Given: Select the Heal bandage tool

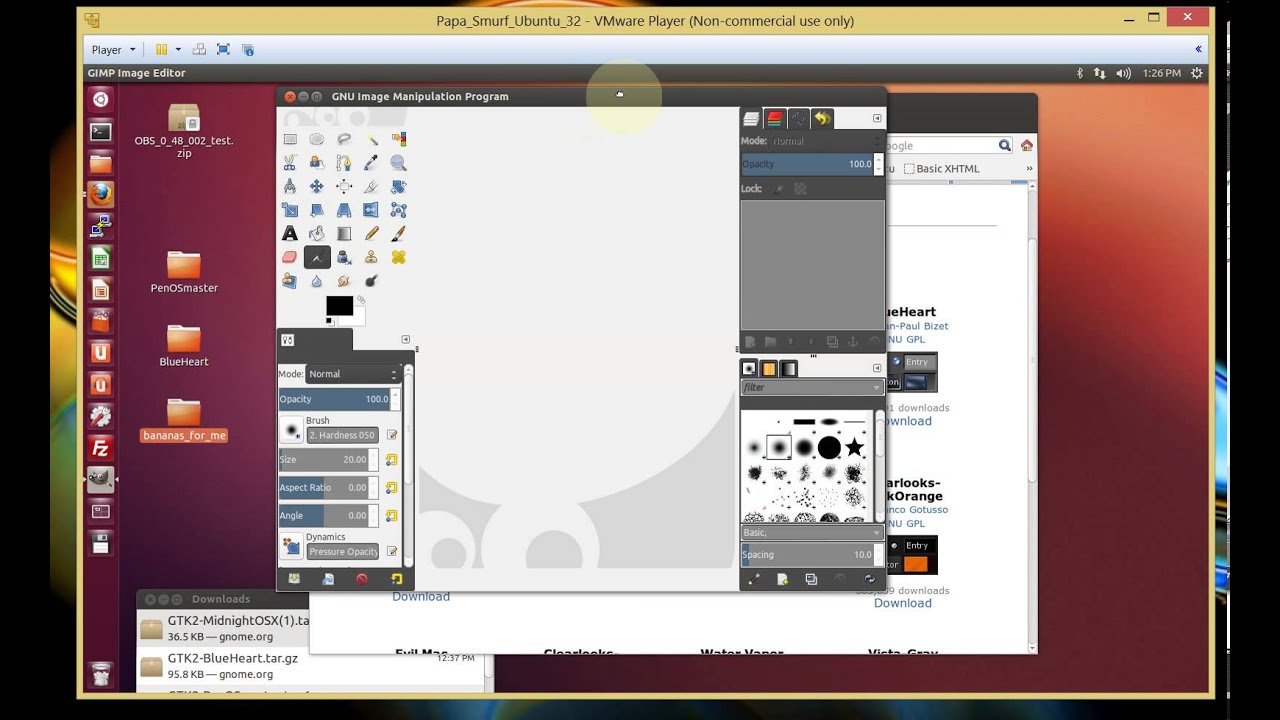Looking at the screenshot, I should [x=398, y=257].
